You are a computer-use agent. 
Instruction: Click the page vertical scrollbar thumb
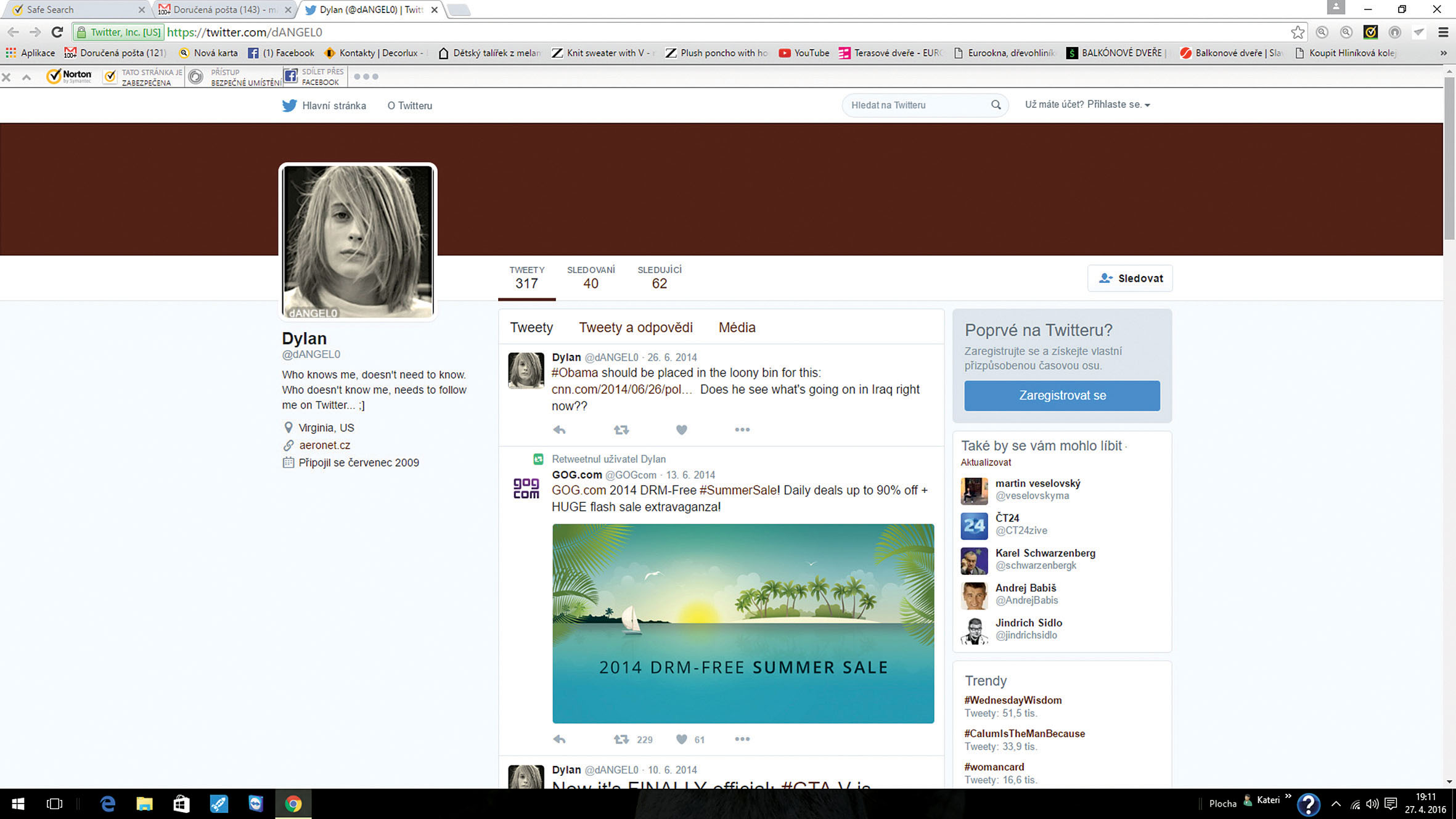point(1449,159)
